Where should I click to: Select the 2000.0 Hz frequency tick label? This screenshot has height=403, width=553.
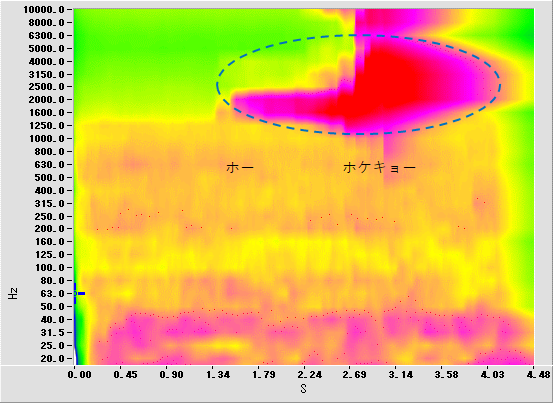(46, 100)
